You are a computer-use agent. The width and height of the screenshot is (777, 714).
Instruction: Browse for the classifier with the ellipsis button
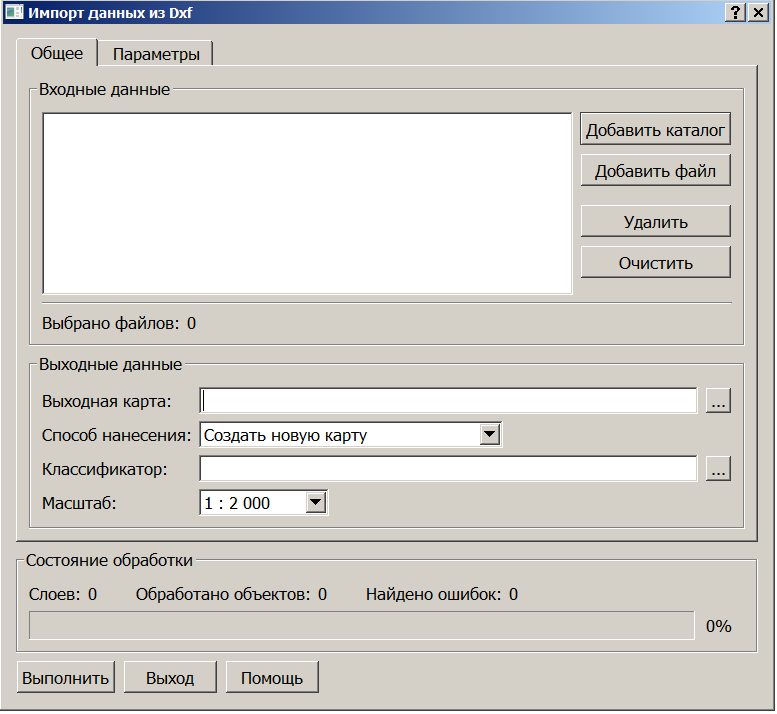click(719, 469)
